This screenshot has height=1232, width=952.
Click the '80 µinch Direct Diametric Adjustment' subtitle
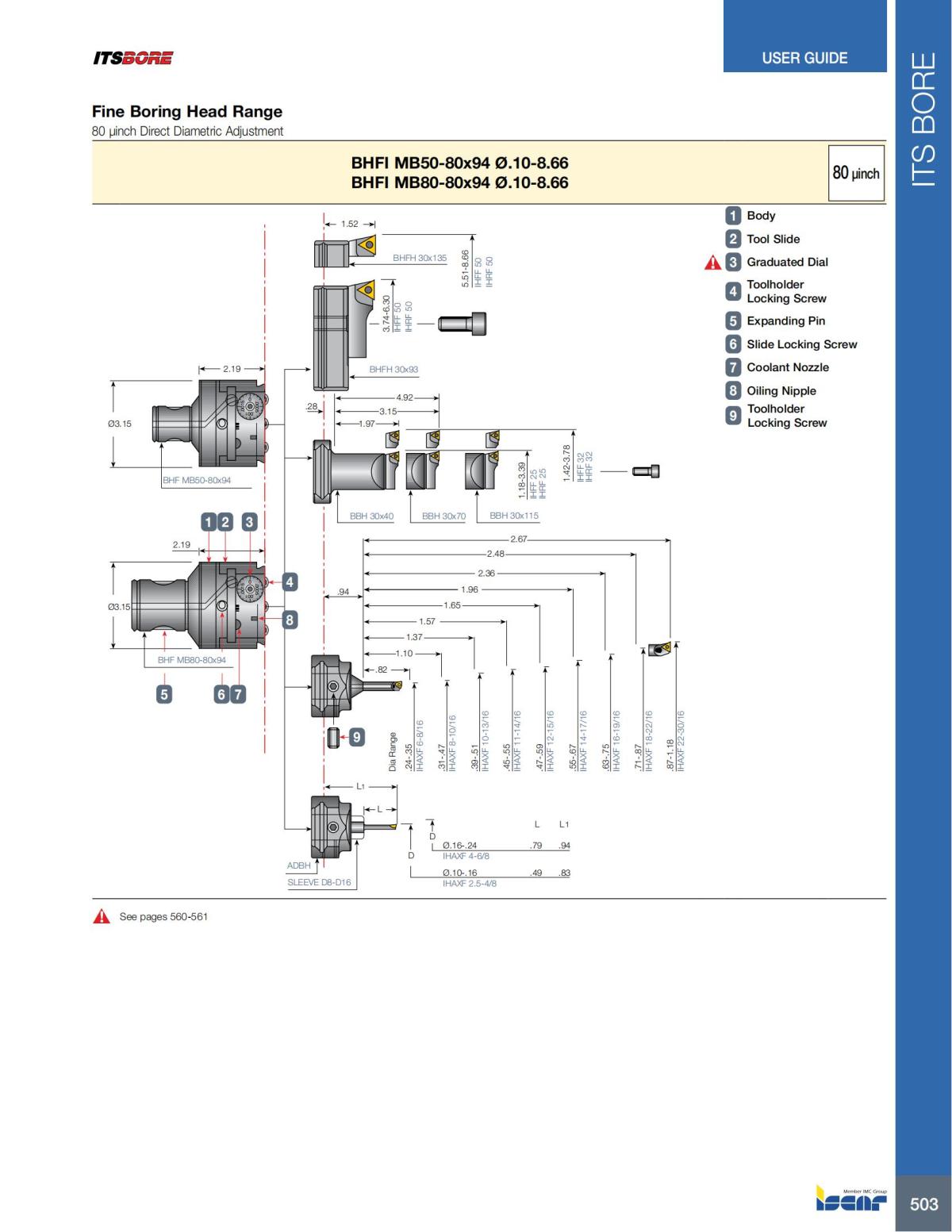coord(187,132)
